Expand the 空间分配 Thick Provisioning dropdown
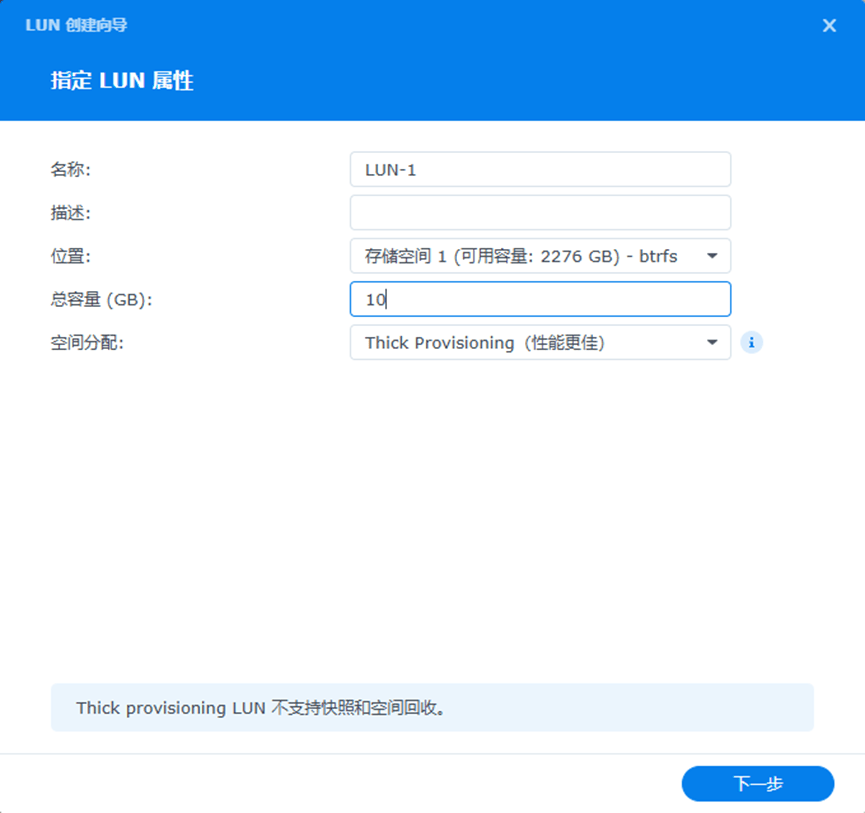Screen dimensions: 865x813 [541, 343]
